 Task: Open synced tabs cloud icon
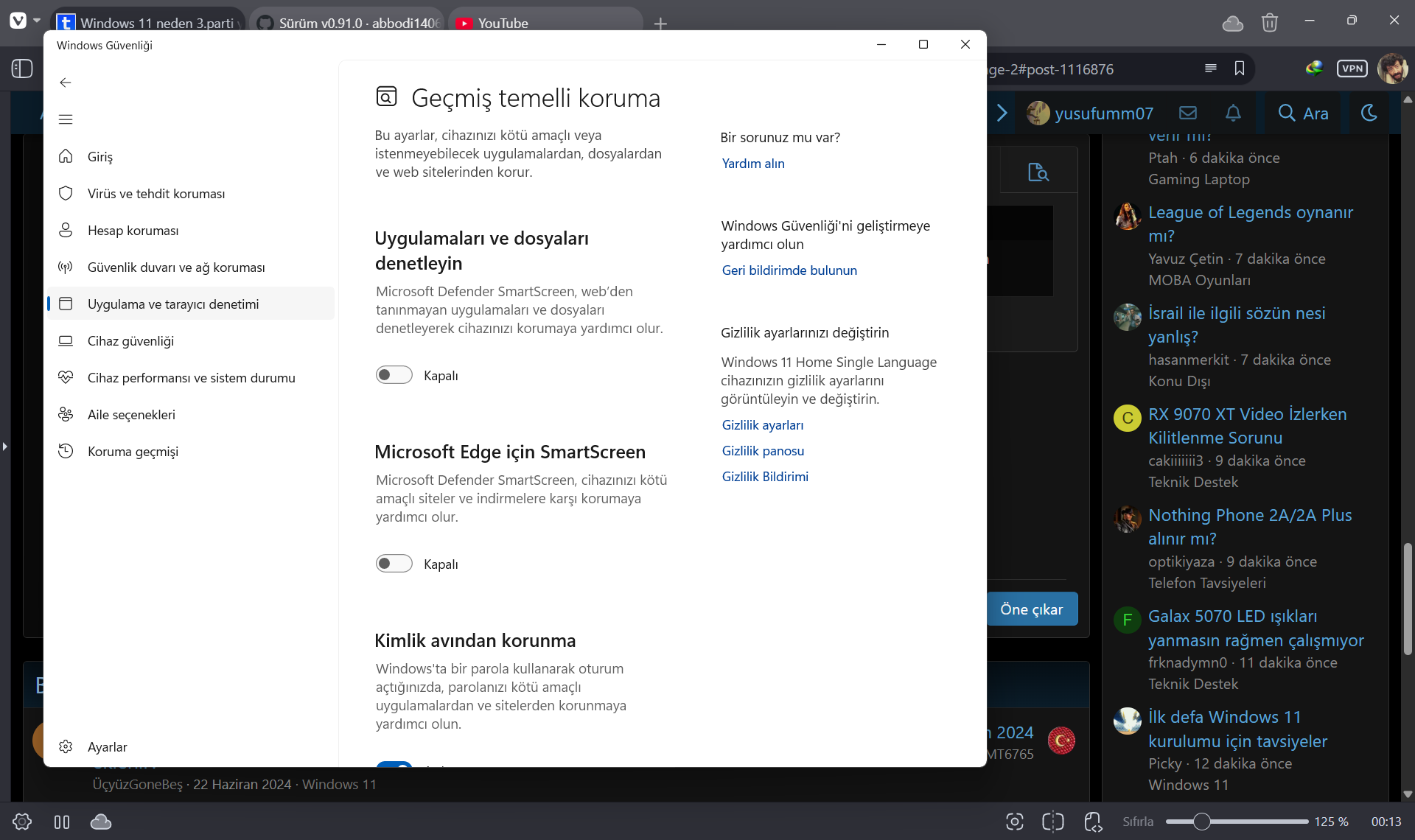tap(1233, 23)
